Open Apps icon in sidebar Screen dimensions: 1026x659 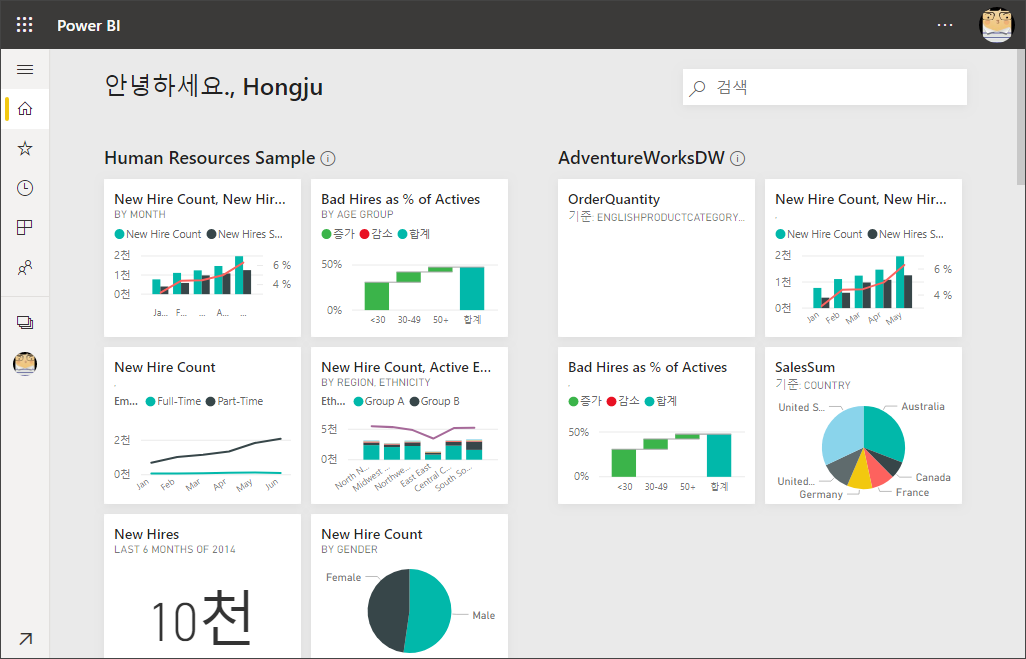pos(25,228)
